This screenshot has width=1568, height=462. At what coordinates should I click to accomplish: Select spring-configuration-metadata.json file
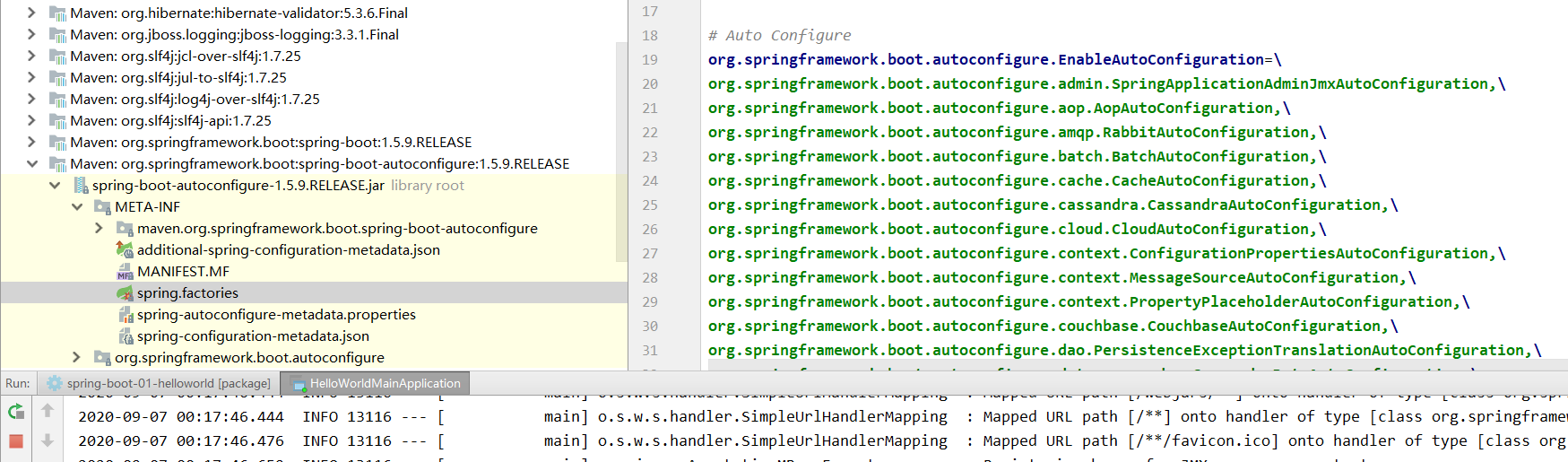253,336
